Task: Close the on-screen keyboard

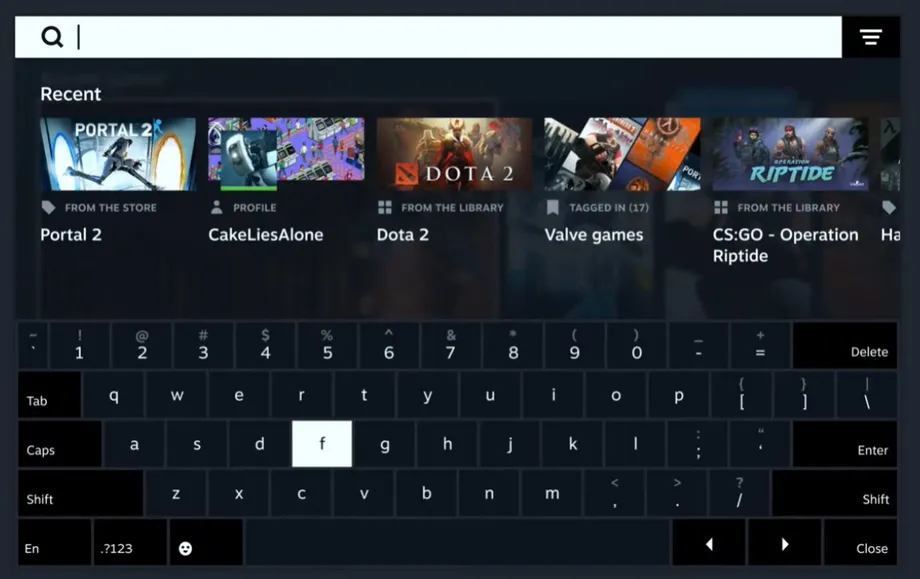Action: [860, 543]
